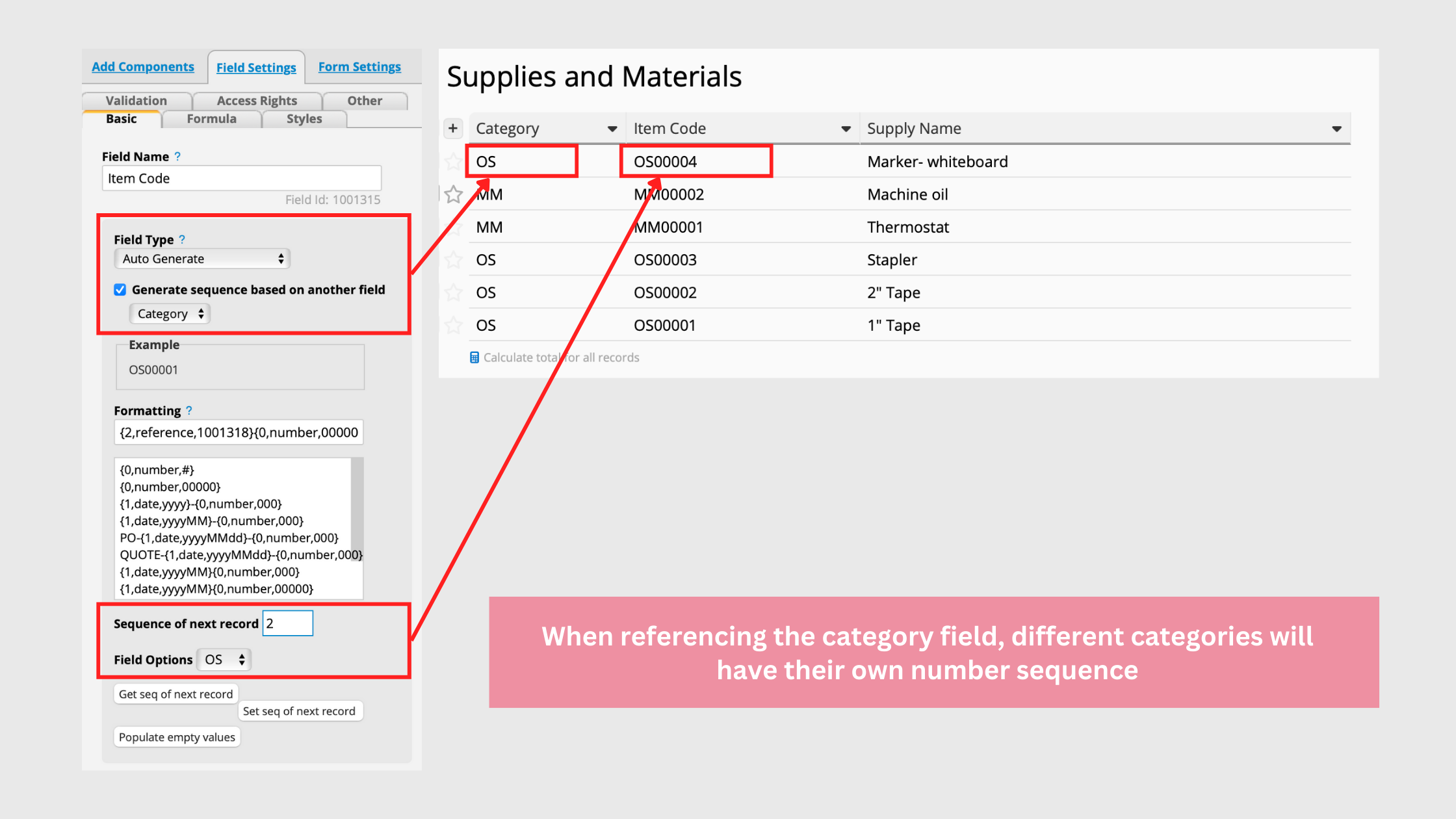Click the Sequence of next record input

pyautogui.click(x=288, y=623)
